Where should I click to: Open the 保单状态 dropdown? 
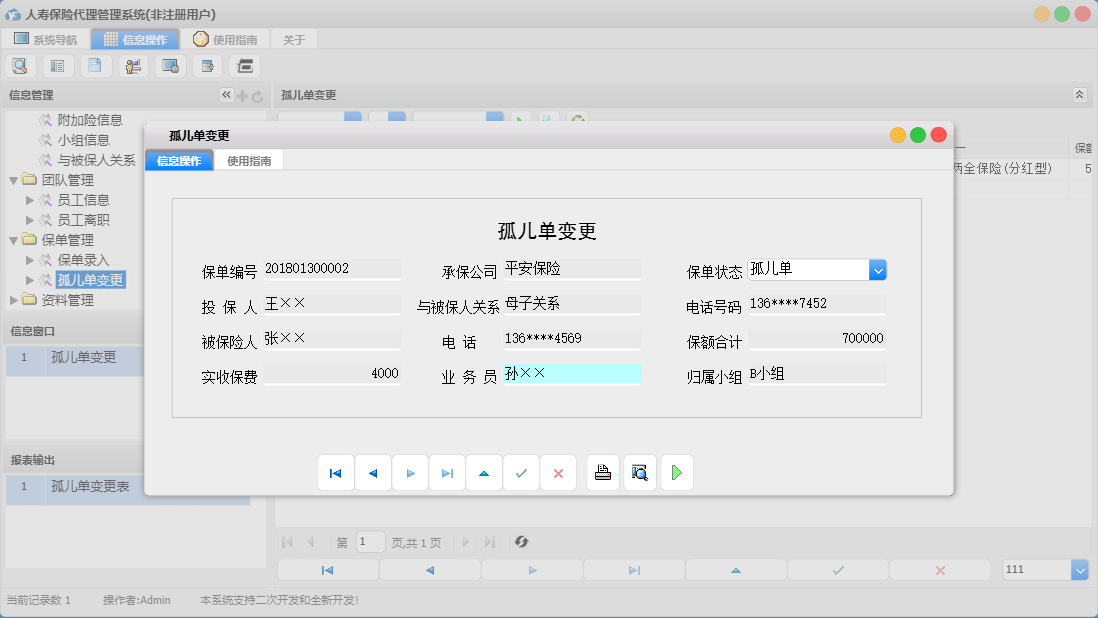coord(878,269)
